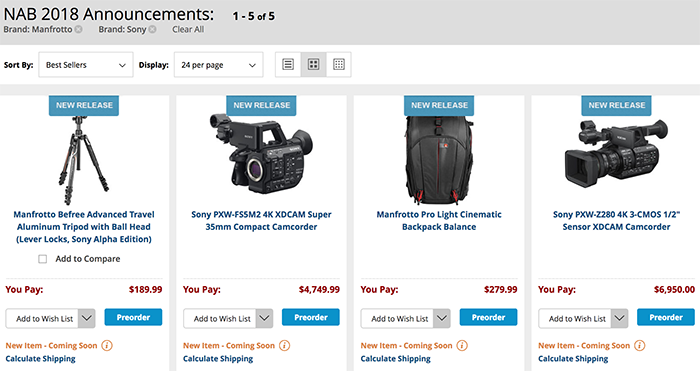Add Sony PXW-FS5M2 to Wish List

pyautogui.click(x=222, y=318)
